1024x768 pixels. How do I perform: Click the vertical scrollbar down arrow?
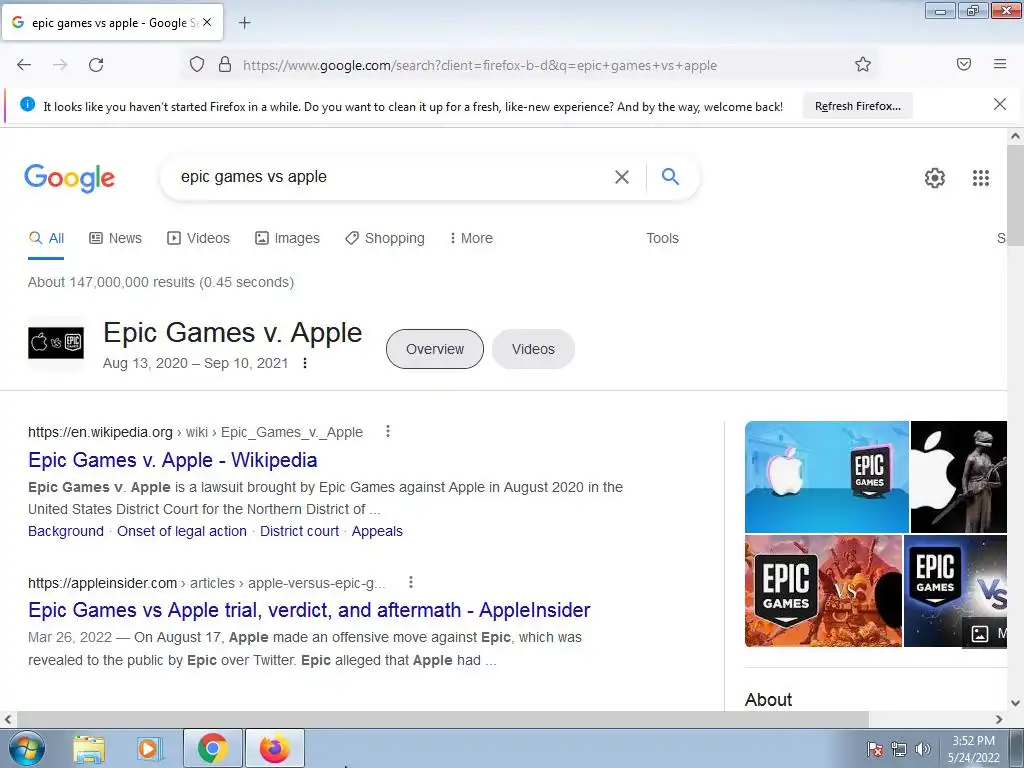click(x=1015, y=703)
